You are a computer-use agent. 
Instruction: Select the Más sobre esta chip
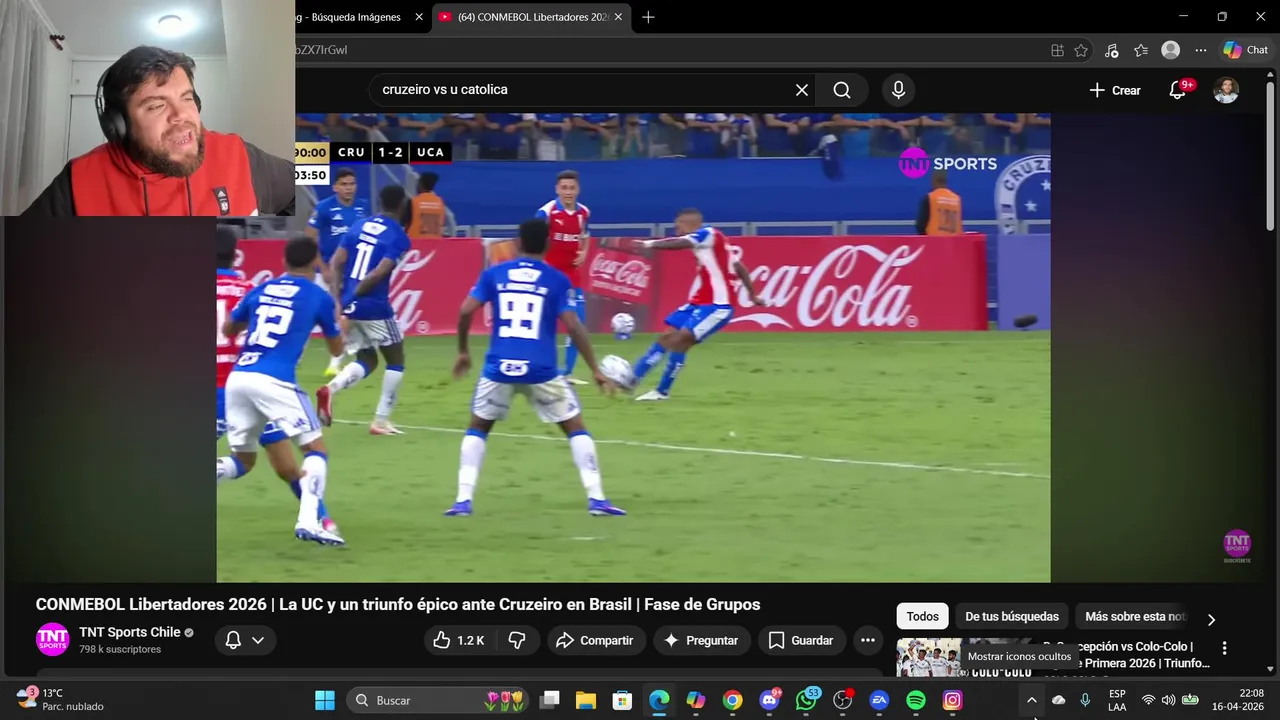tap(1135, 617)
